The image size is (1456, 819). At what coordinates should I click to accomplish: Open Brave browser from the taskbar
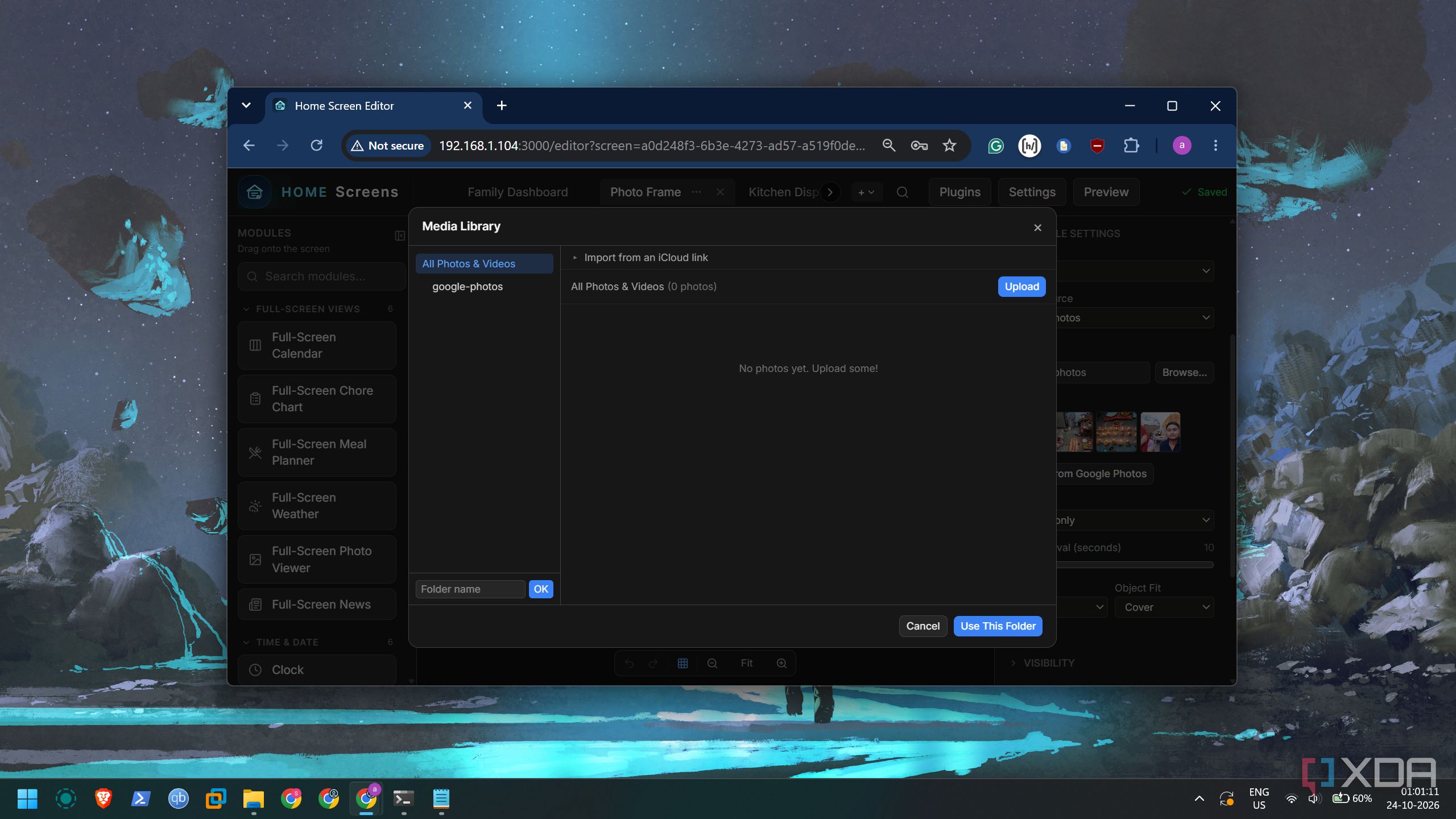pyautogui.click(x=103, y=799)
